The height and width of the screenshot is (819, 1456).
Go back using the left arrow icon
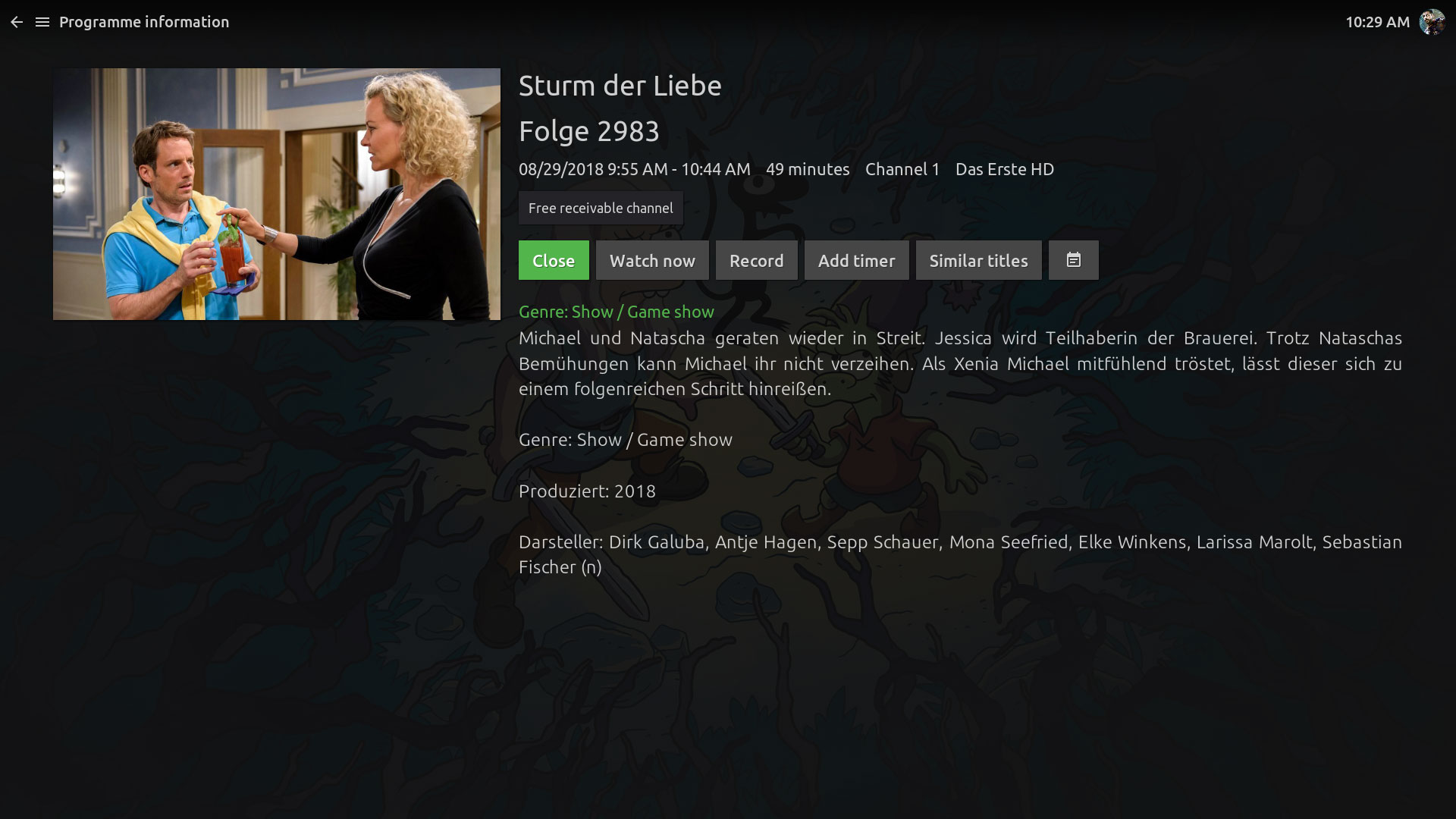pos(17,22)
